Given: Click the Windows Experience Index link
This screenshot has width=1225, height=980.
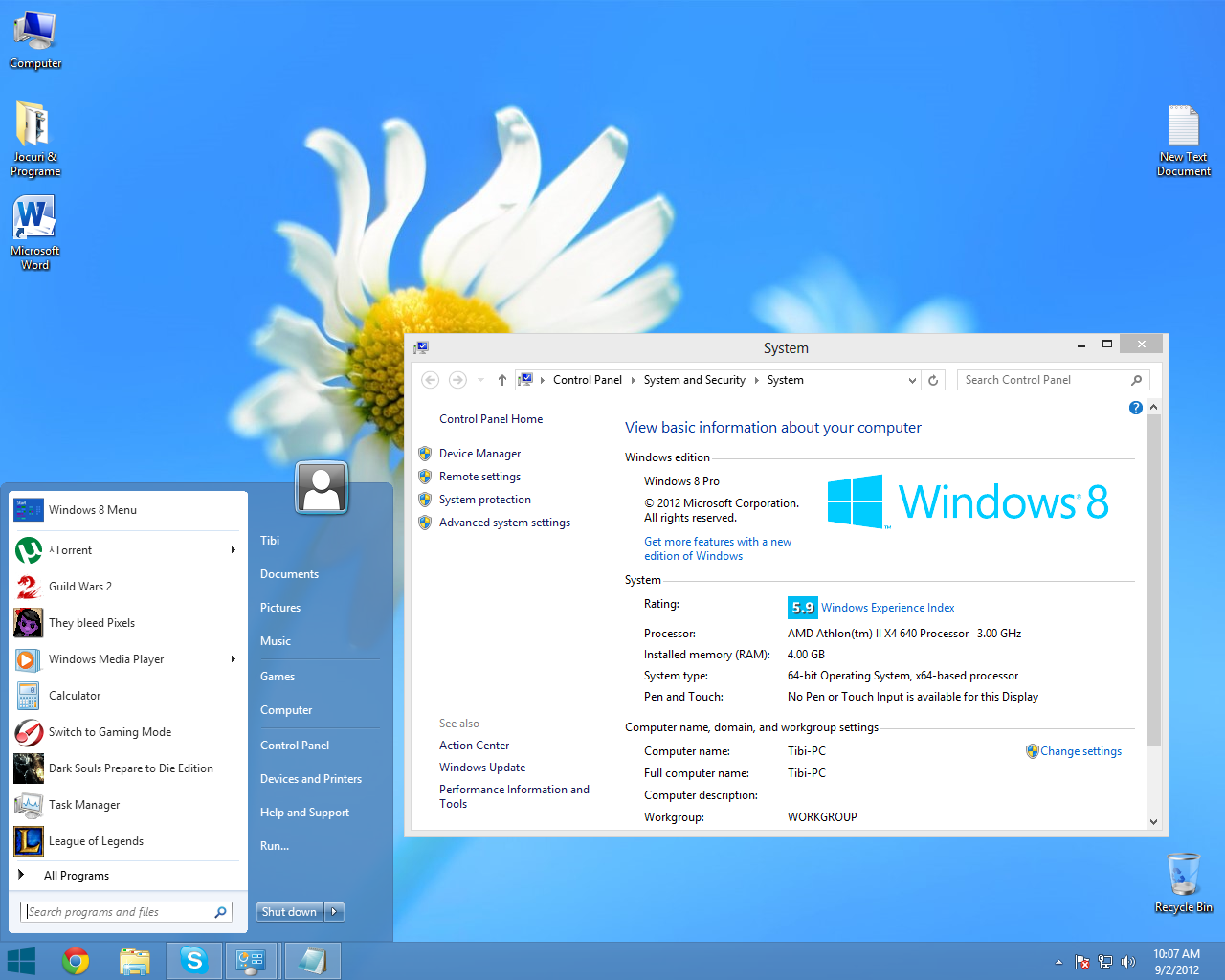Looking at the screenshot, I should coord(888,608).
